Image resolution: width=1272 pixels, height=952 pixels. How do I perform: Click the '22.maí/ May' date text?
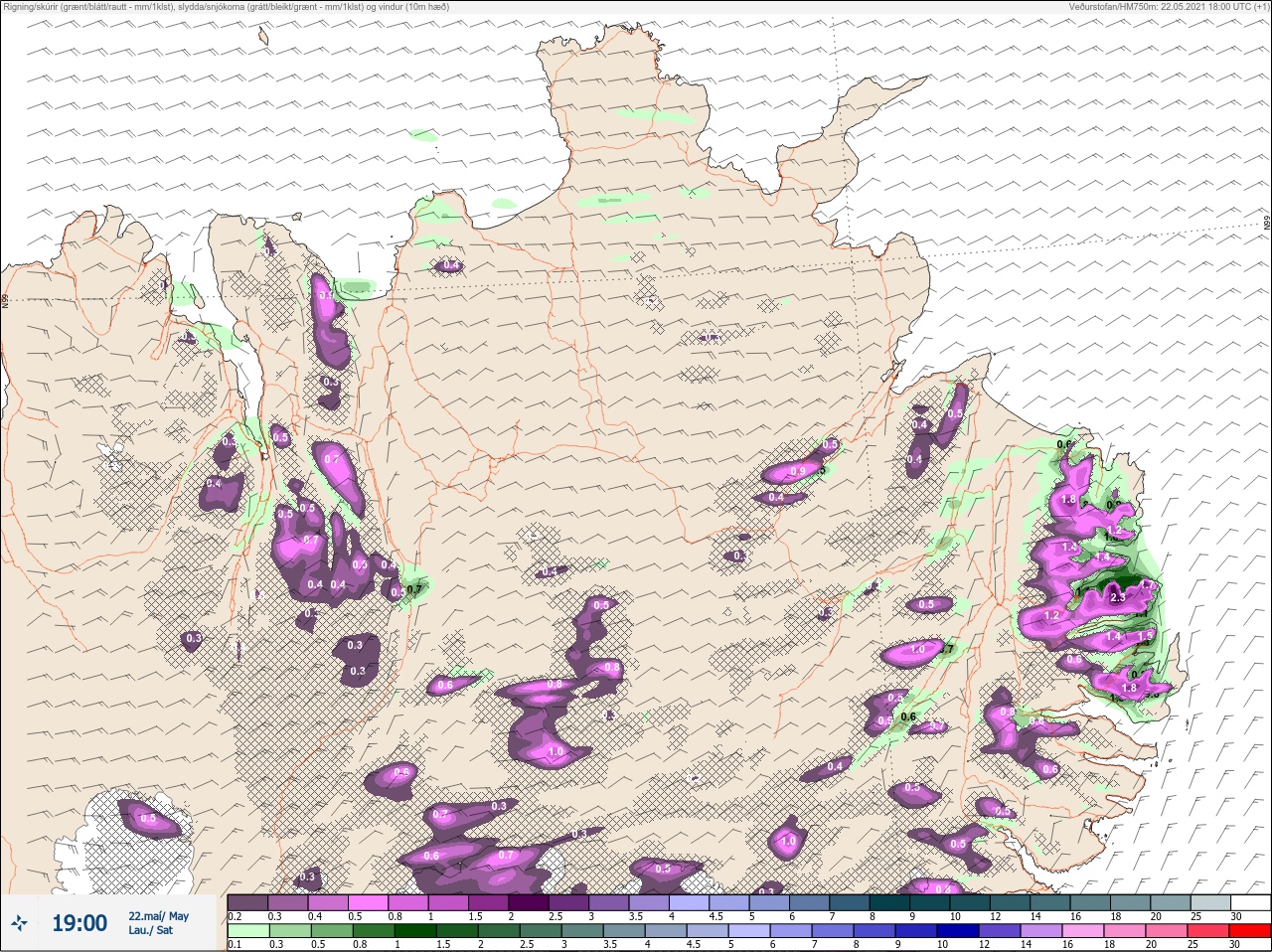coord(158,915)
